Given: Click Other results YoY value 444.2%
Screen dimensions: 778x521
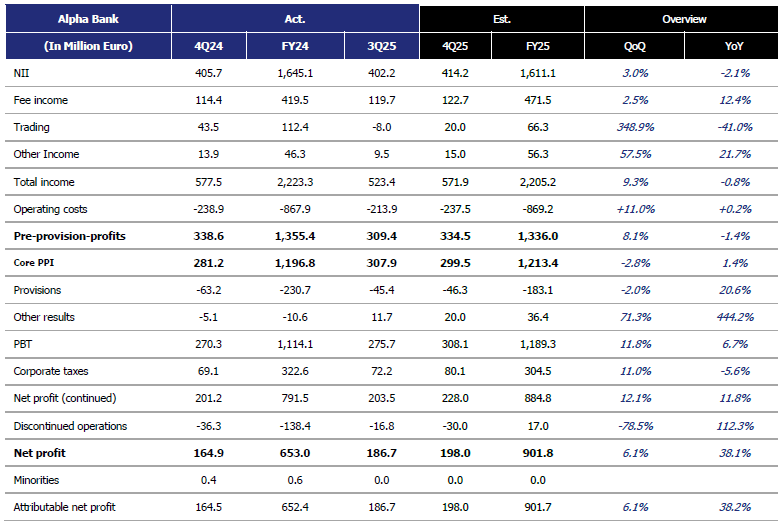Looking at the screenshot, I should pos(734,317).
